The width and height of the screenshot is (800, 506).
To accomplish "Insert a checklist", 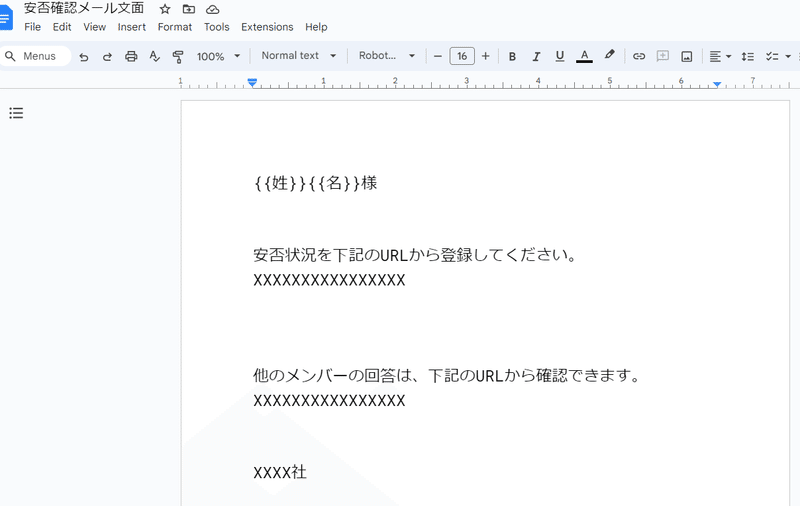I will (x=772, y=56).
